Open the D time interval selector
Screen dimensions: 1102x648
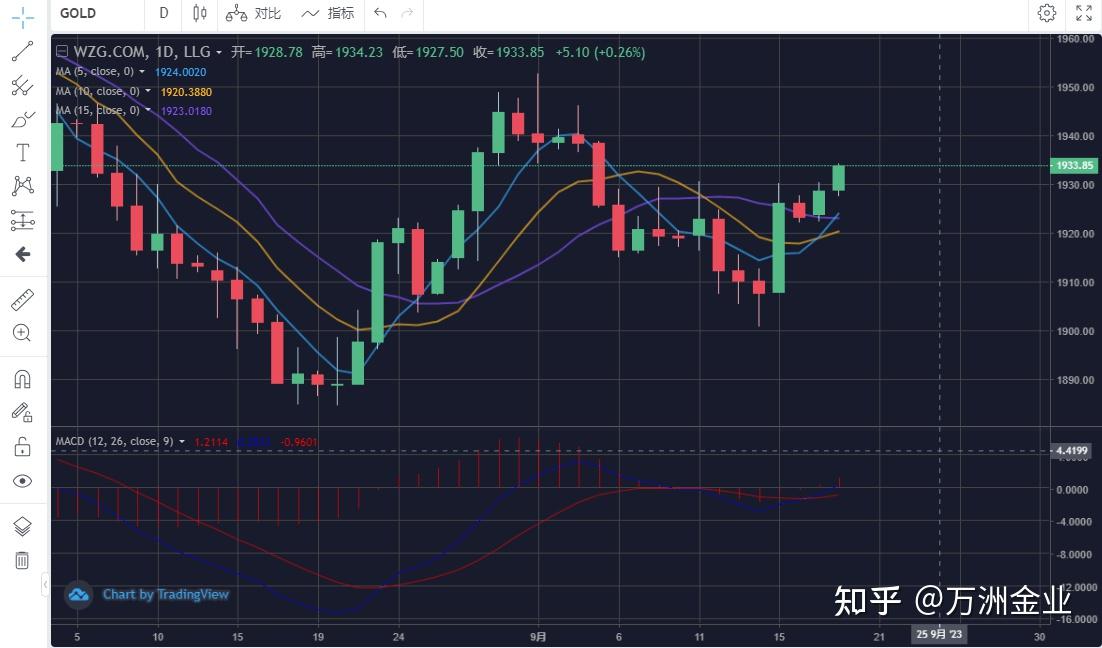point(164,13)
